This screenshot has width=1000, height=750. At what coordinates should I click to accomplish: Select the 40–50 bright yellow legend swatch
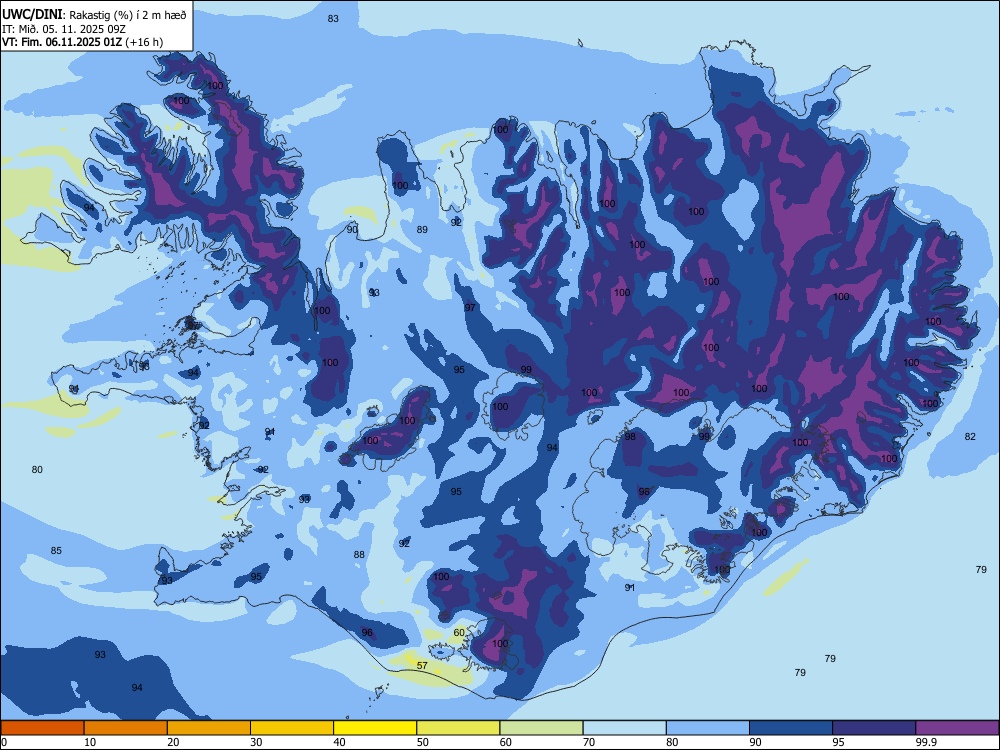point(375,728)
